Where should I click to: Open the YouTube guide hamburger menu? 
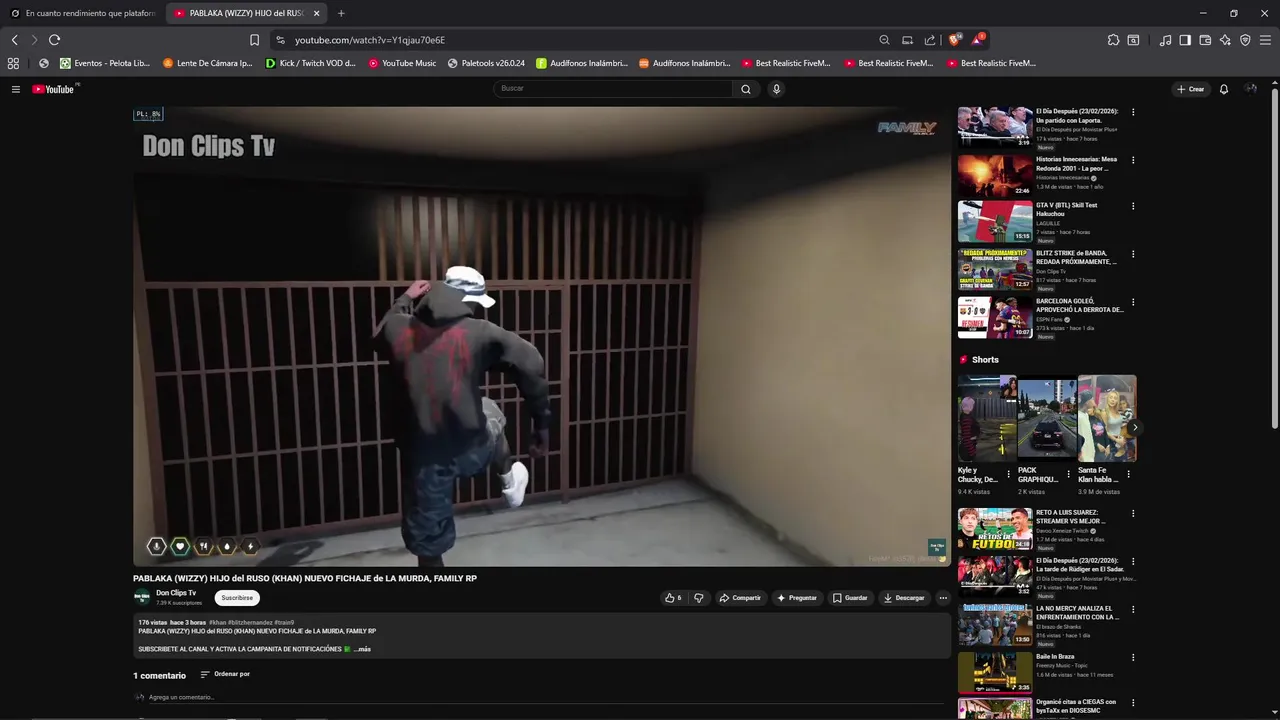[15, 89]
